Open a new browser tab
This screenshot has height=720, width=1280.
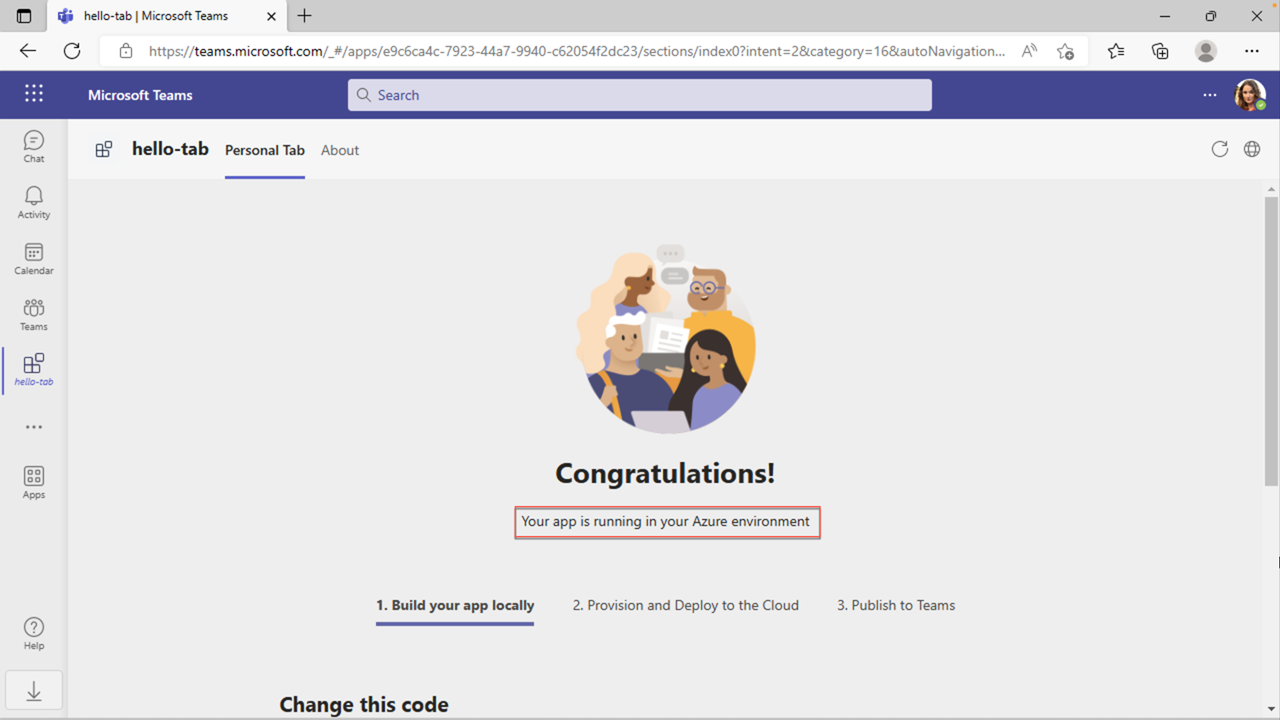[304, 16]
